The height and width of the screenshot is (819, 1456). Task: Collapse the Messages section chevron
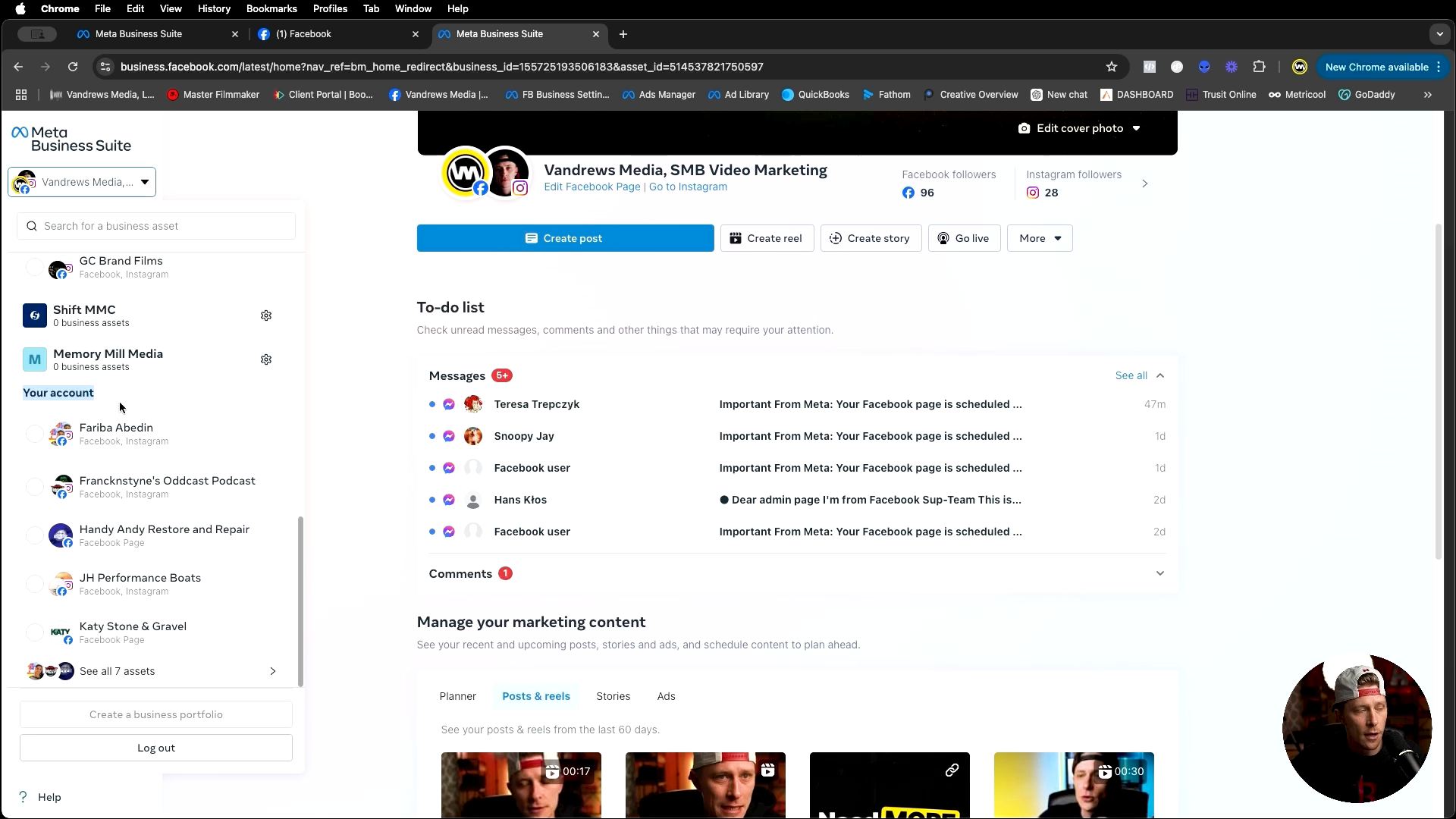1160,375
